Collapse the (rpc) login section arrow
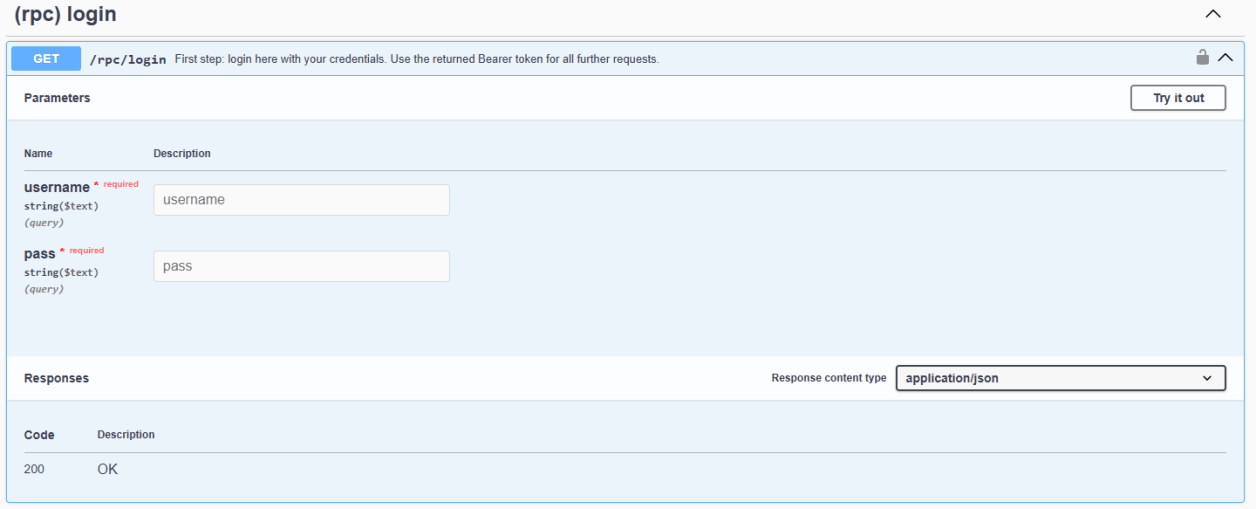This screenshot has width=1256, height=509. 1213,14
